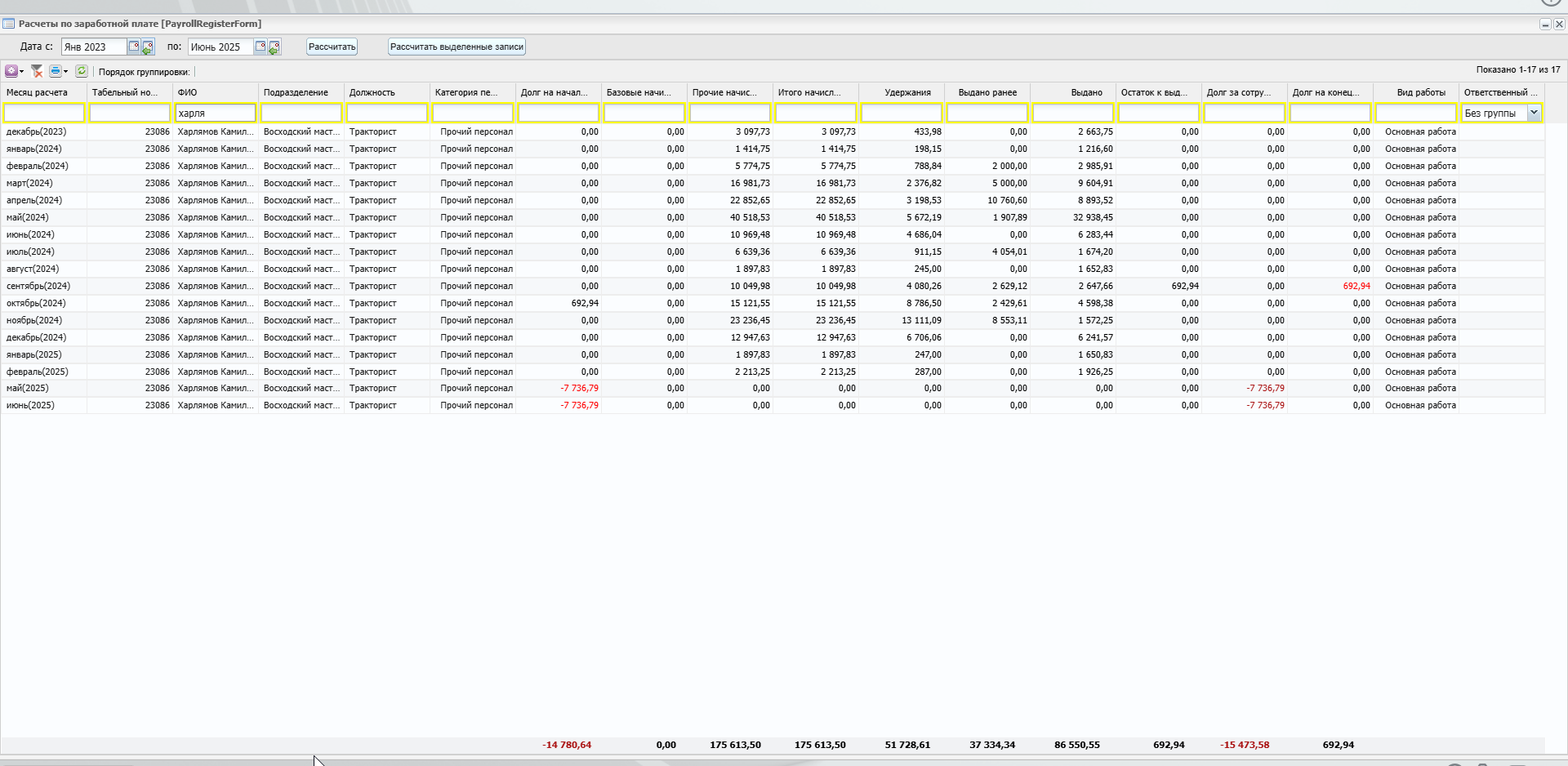The height and width of the screenshot is (766, 1568).
Task: Click the green-arrow calendar icon beside 'Июнь 2025'
Action: pos(274,47)
